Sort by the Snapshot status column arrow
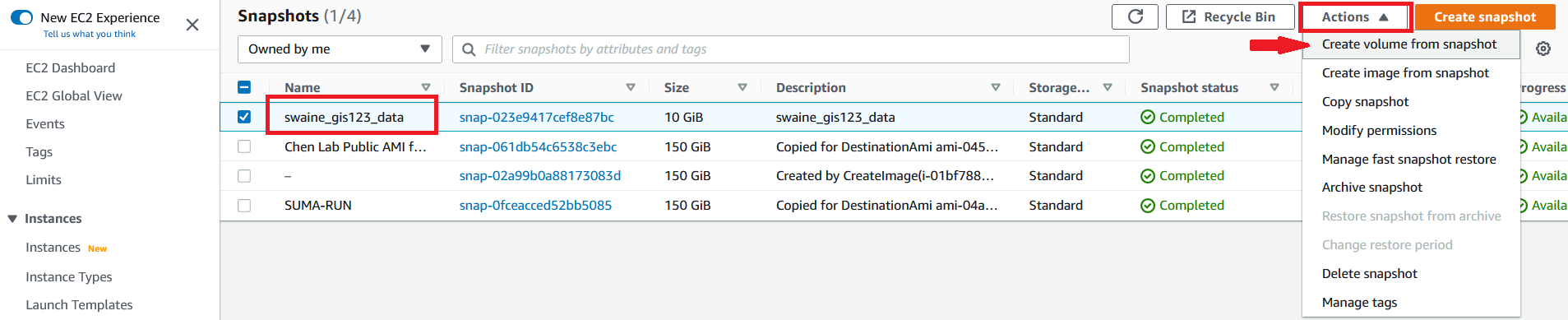The image size is (1568, 320). (x=1274, y=87)
